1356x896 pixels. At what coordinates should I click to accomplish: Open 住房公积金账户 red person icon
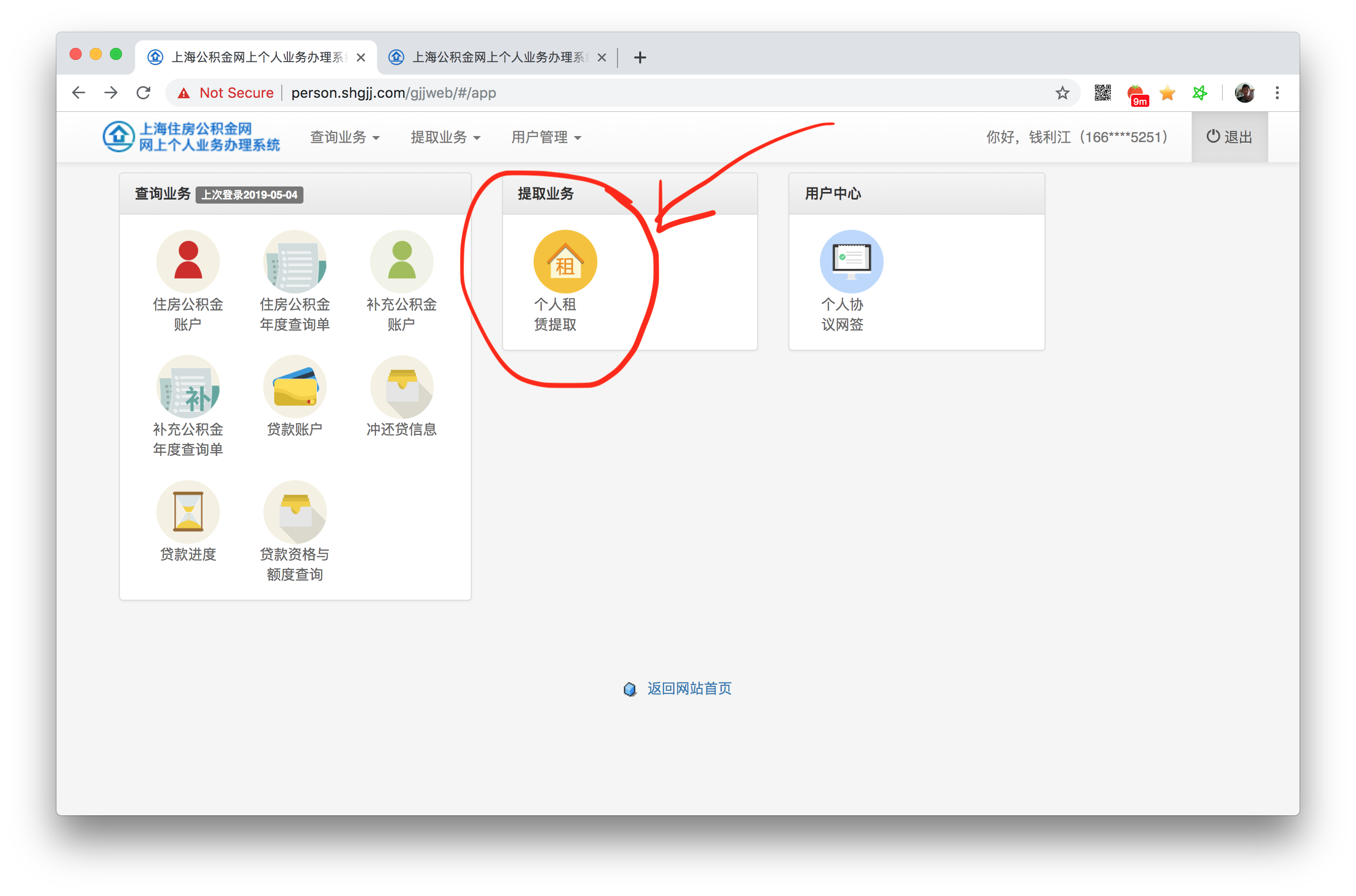(188, 262)
